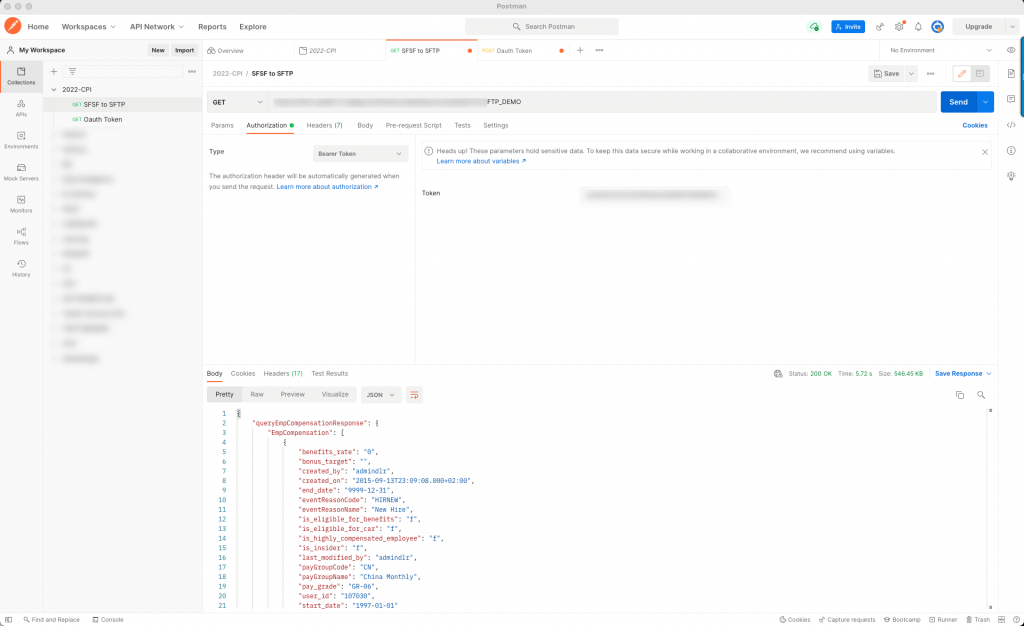Click the Send button
Image resolution: width=1024 pixels, height=626 pixels.
pyautogui.click(x=959, y=102)
